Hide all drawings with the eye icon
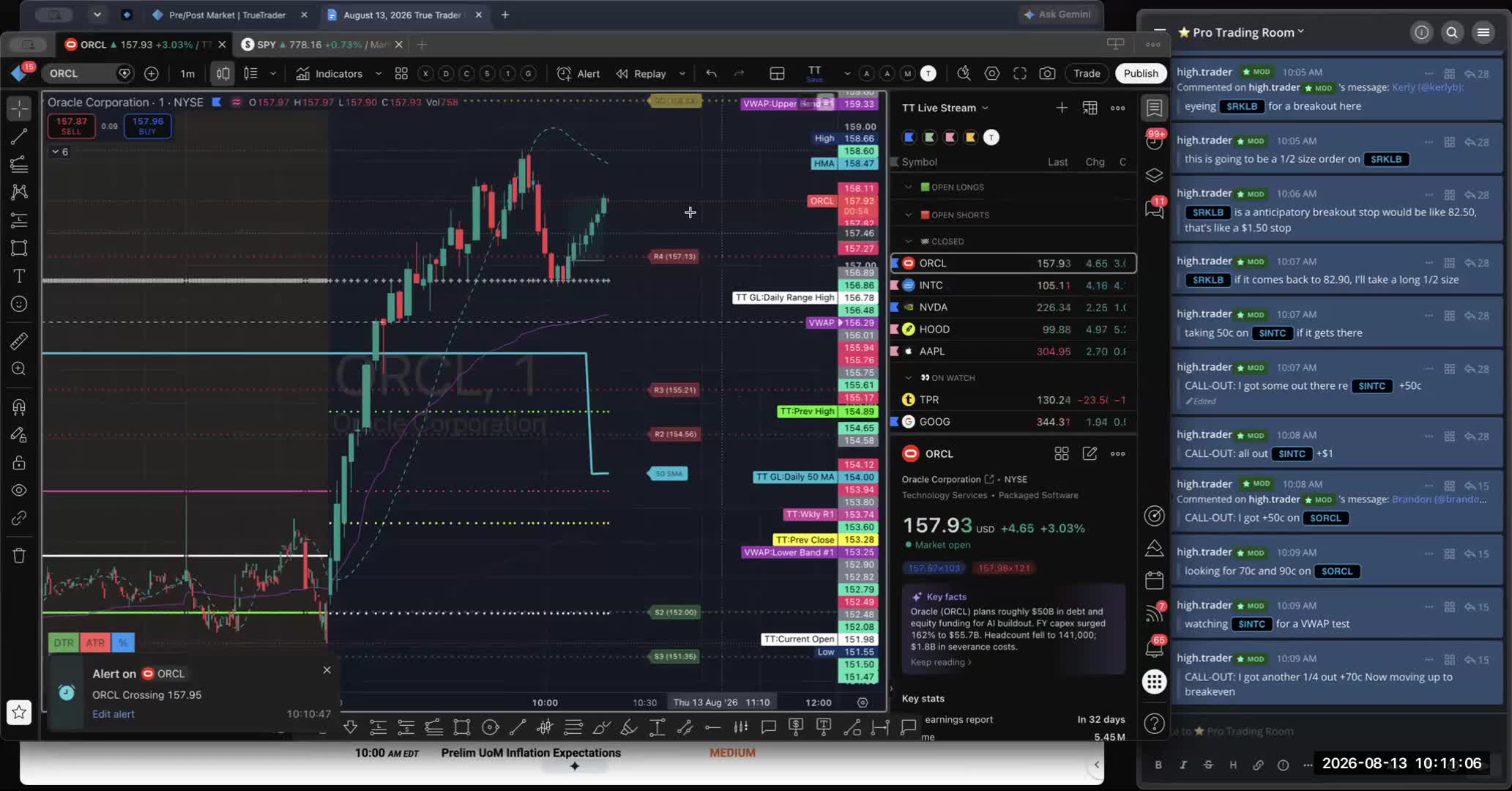Screen dimensions: 1512x791 (x=19, y=491)
